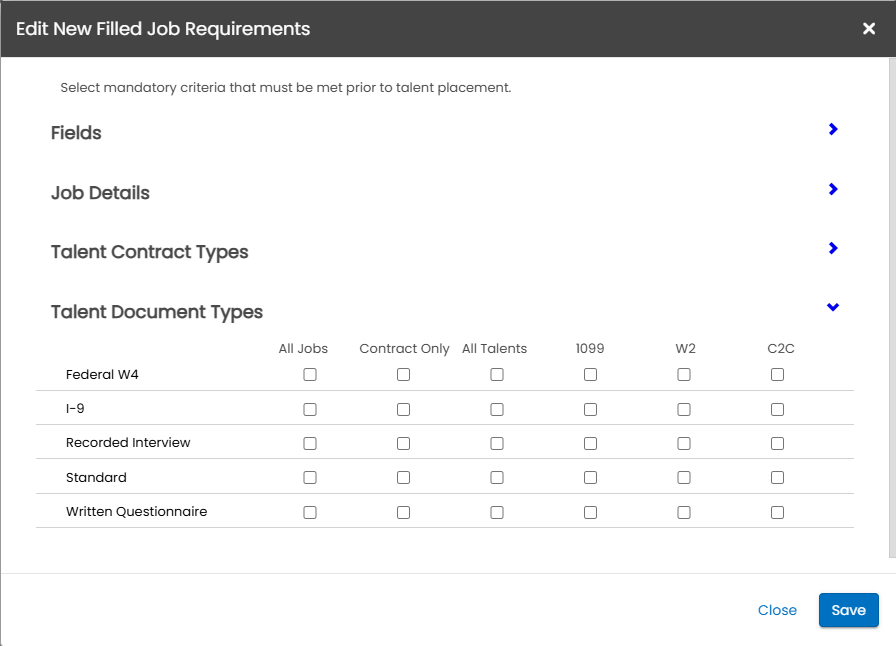Check Federal W4 for All Jobs

[x=310, y=375]
